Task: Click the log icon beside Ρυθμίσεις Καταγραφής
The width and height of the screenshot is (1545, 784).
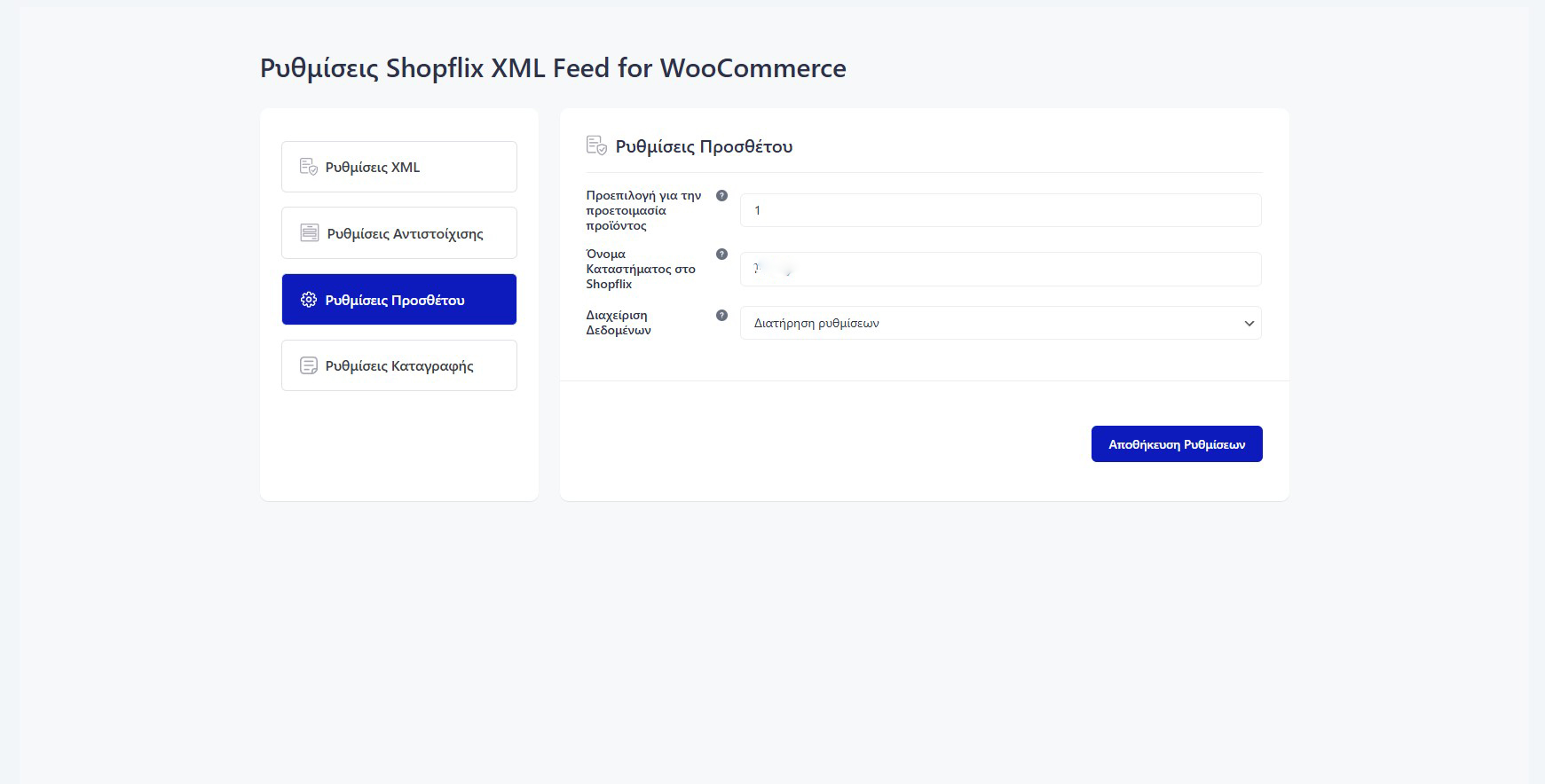Action: click(x=308, y=365)
